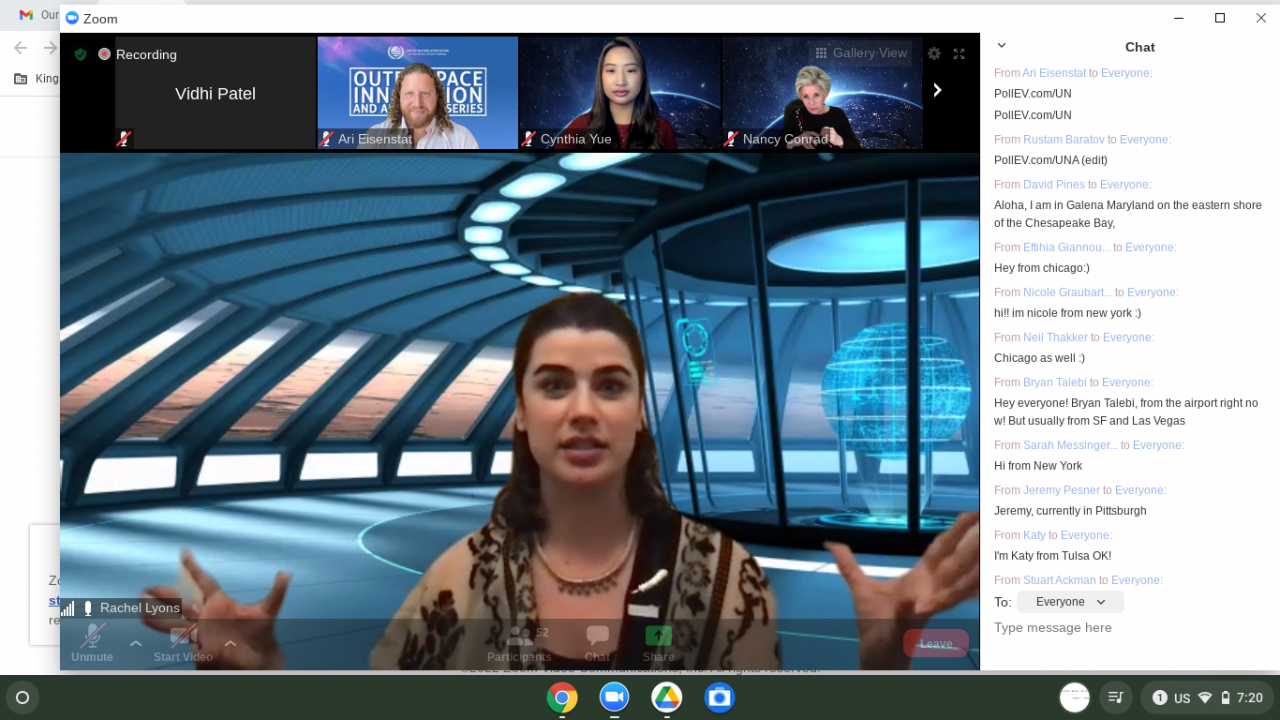Select Vidhi Patel's video tile
The width and height of the screenshot is (1280, 720).
click(x=215, y=93)
